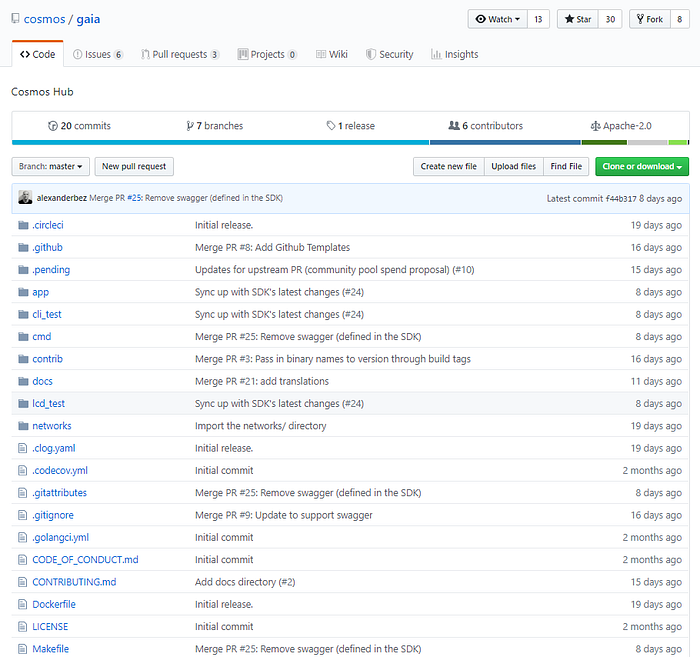Click the .github folder icon
700x657 pixels.
23,247
